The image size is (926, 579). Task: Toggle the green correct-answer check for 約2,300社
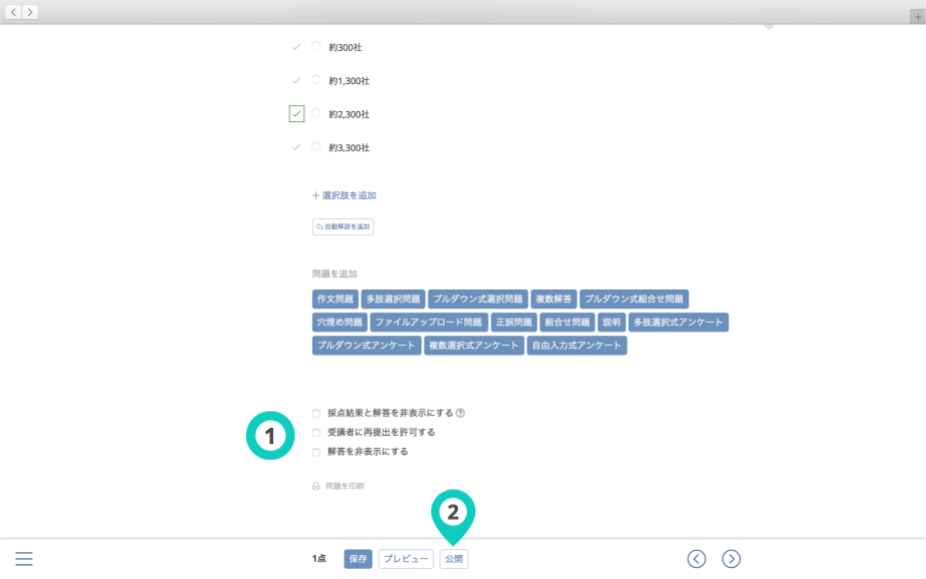(x=296, y=114)
